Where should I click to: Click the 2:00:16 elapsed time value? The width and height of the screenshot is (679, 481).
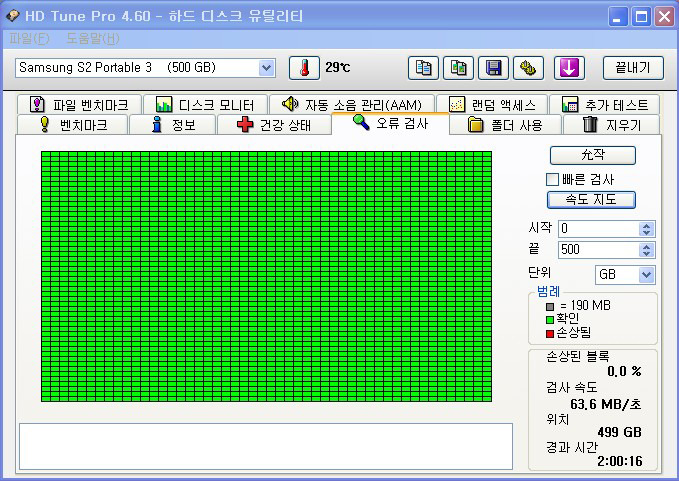click(x=620, y=461)
